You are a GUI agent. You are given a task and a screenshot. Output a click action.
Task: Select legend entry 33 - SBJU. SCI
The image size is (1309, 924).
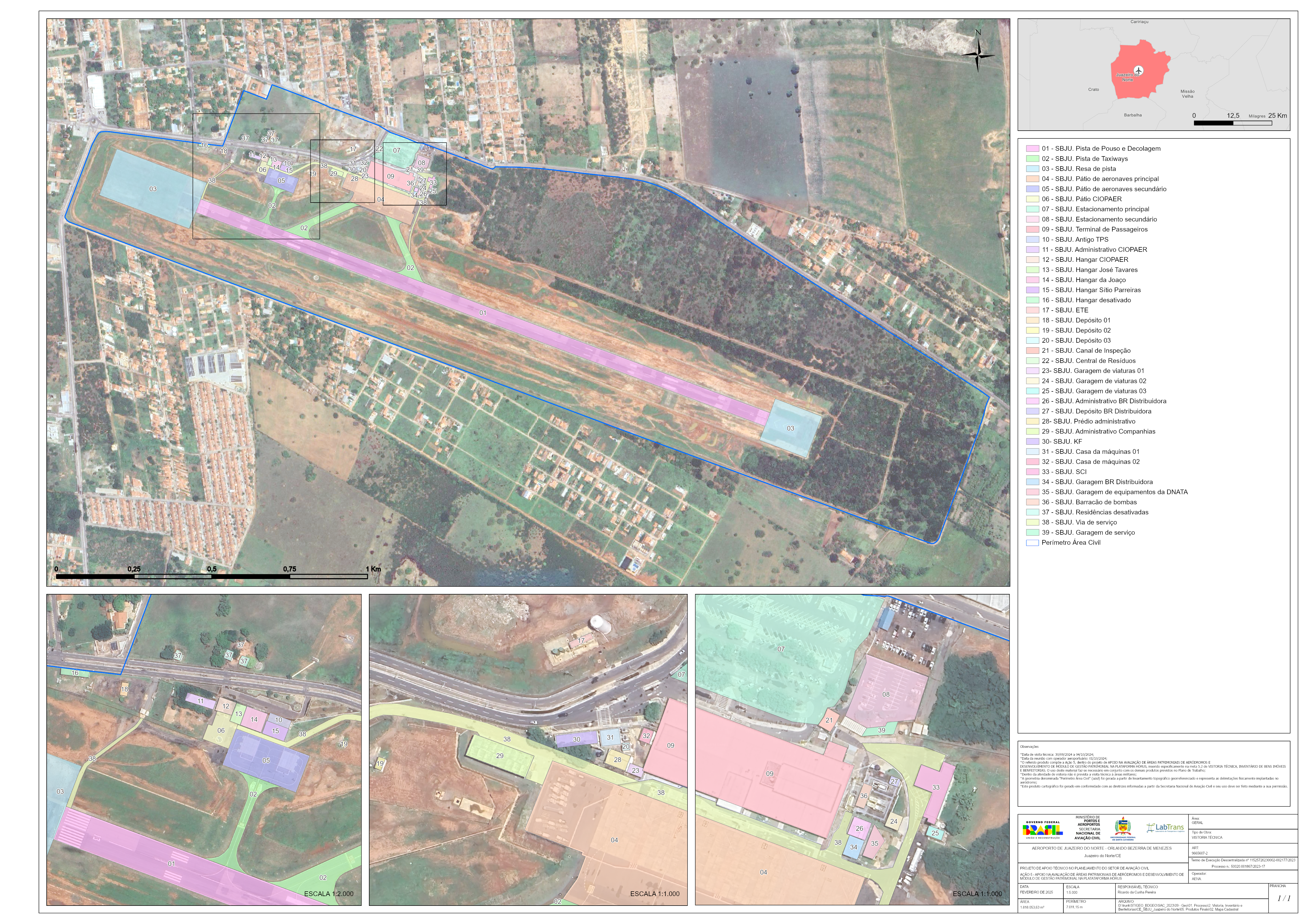1064,472
